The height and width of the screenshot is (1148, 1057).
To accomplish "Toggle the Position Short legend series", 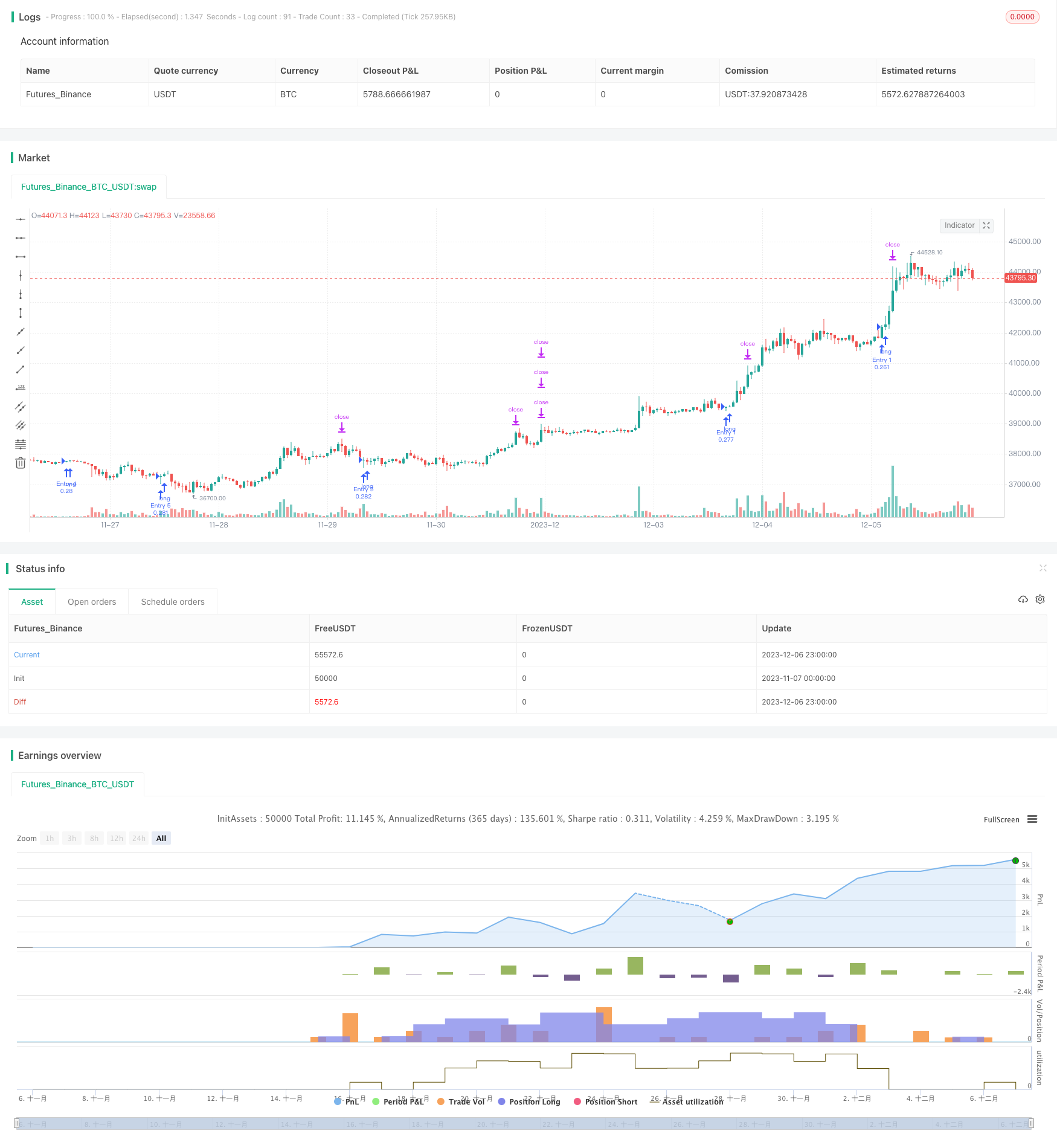I will [x=606, y=1101].
